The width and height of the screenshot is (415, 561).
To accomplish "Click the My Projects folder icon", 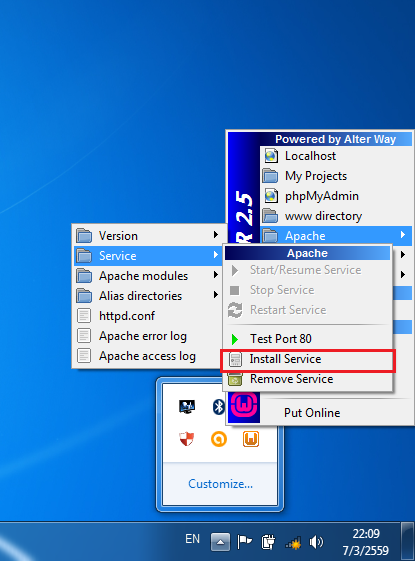I will tap(270, 176).
